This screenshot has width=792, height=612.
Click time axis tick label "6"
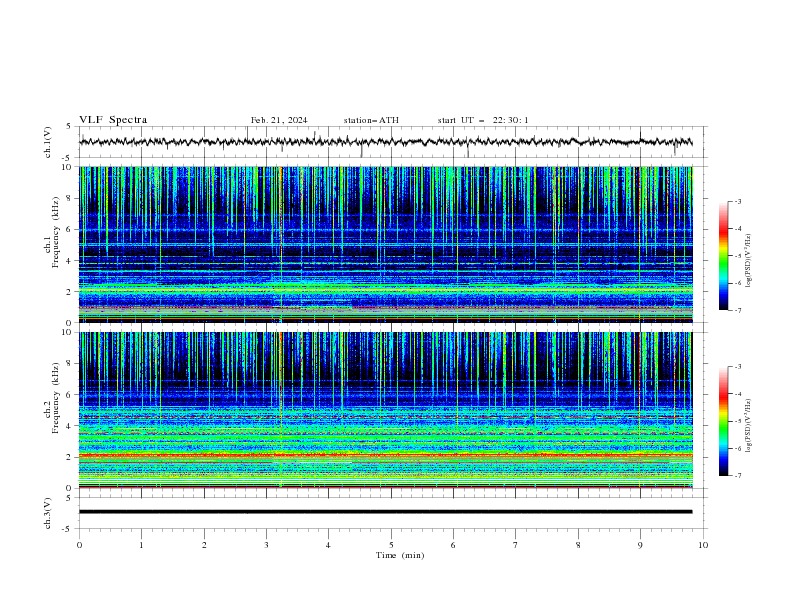point(453,545)
